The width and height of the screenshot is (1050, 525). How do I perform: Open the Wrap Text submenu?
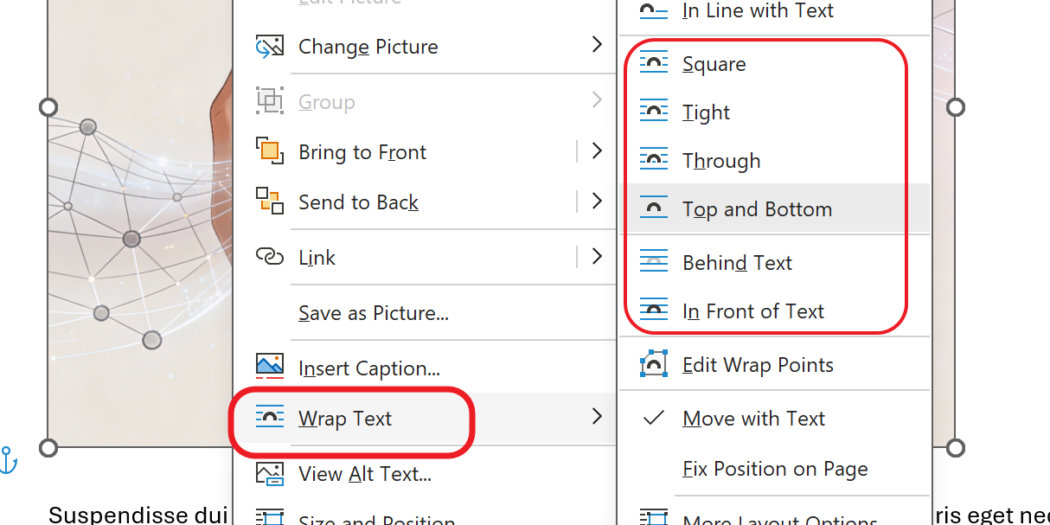[x=345, y=418]
